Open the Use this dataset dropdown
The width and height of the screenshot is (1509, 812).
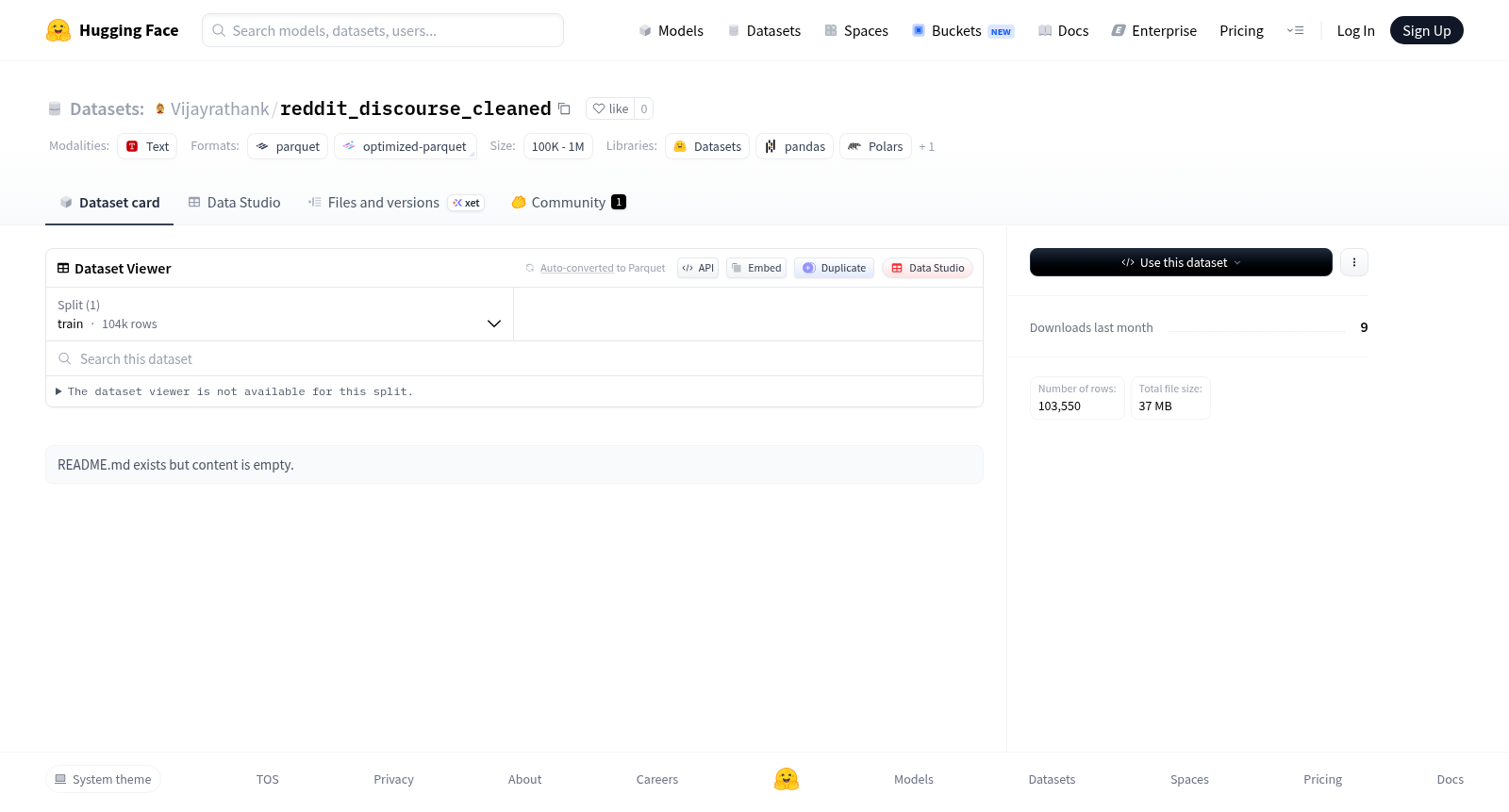tap(1181, 262)
